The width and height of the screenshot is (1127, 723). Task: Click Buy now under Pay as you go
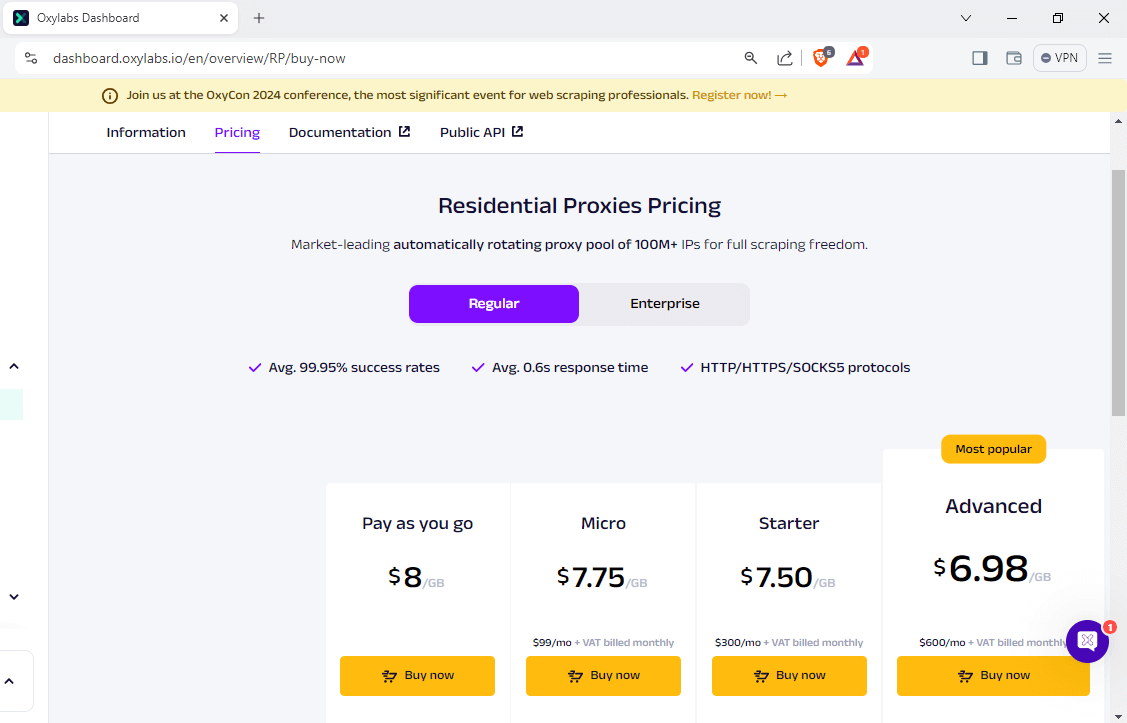point(417,676)
